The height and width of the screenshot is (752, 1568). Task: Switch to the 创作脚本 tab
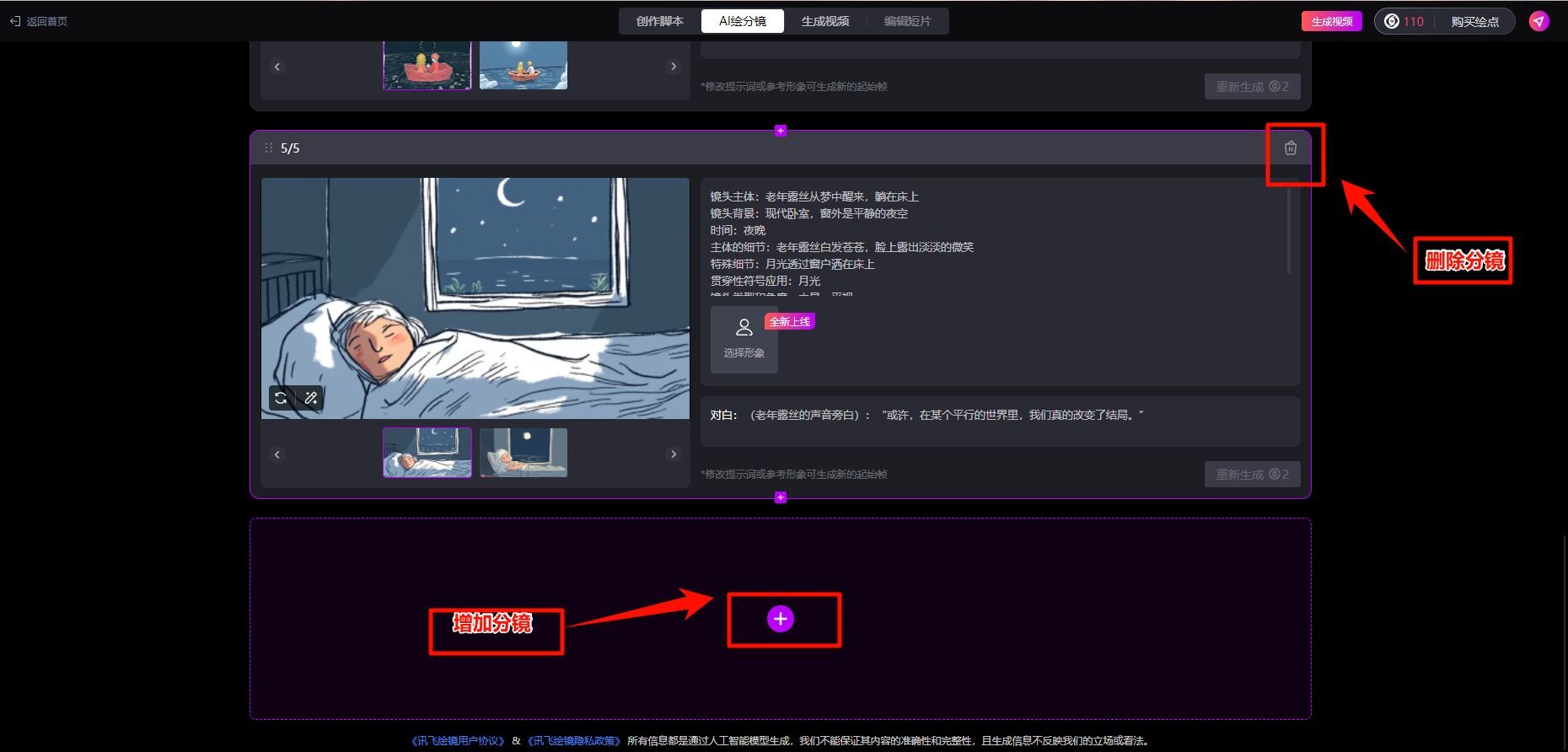point(659,21)
